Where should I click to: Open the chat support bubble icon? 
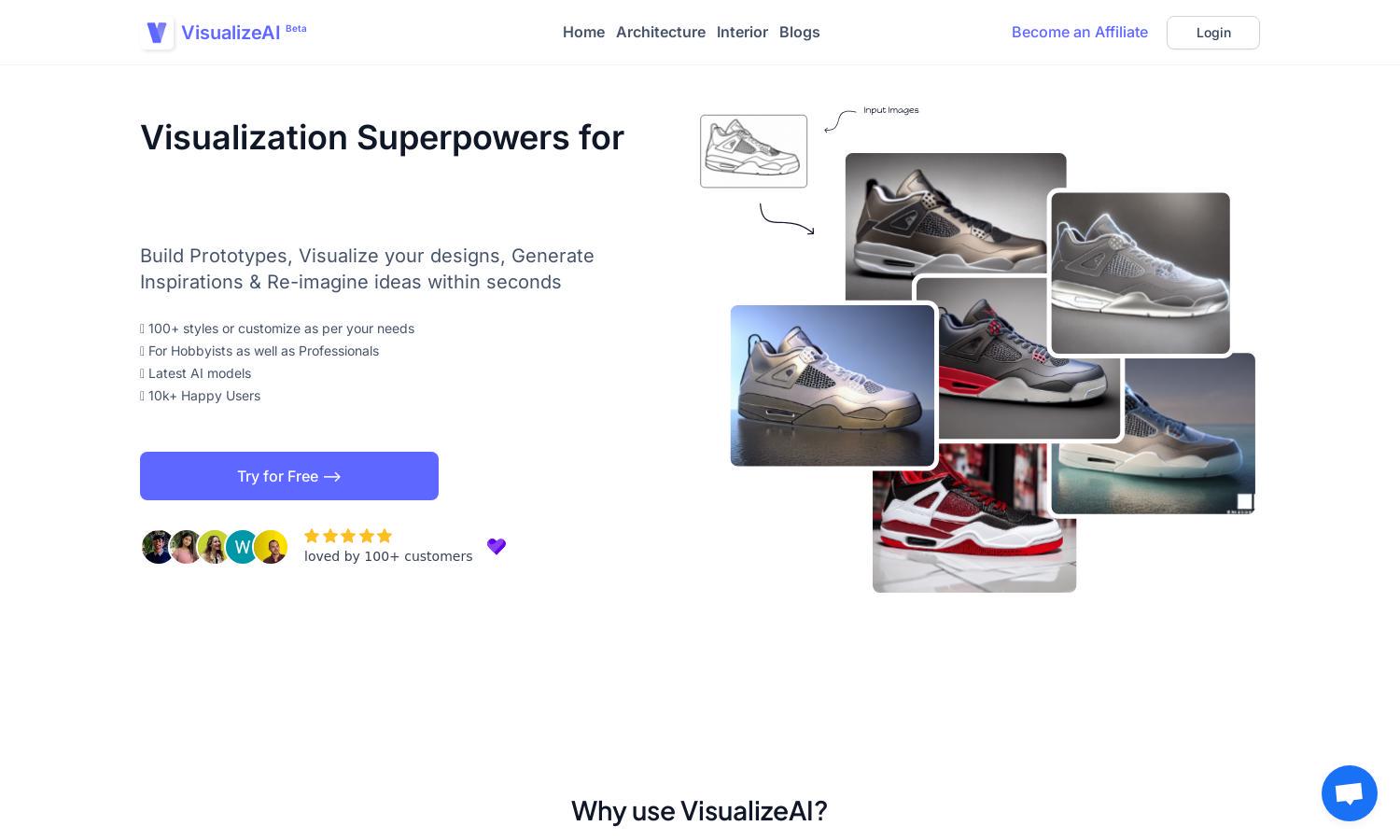1350,793
